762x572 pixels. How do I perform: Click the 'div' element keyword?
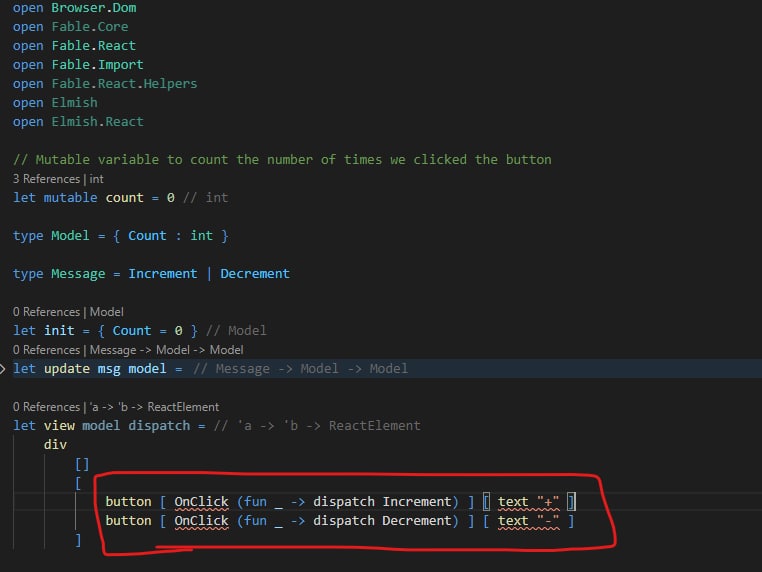(x=55, y=445)
